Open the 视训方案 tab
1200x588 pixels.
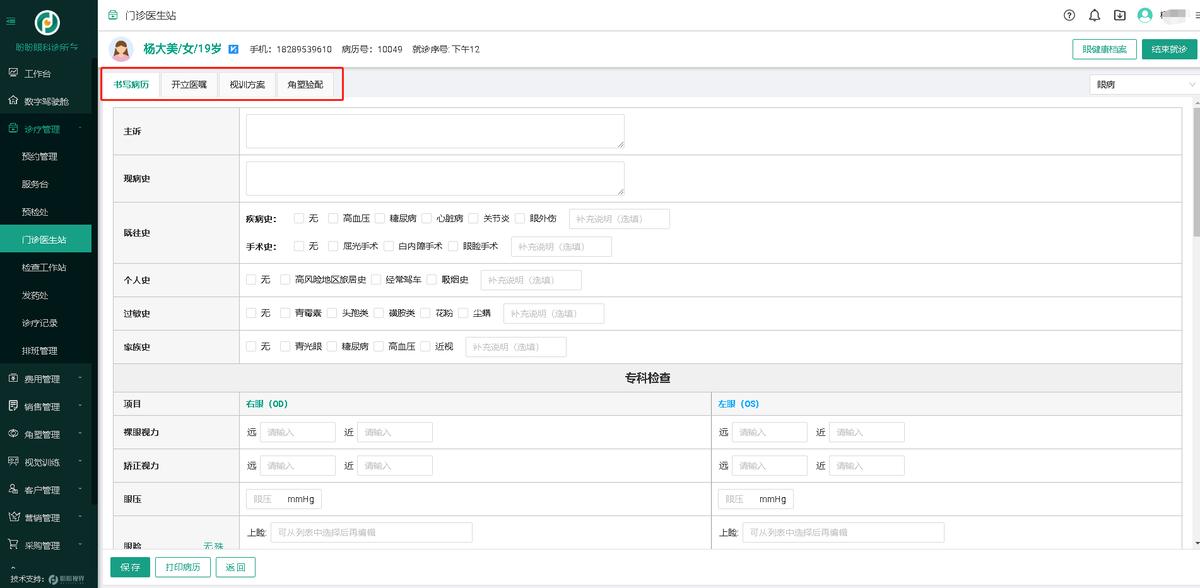(x=247, y=85)
